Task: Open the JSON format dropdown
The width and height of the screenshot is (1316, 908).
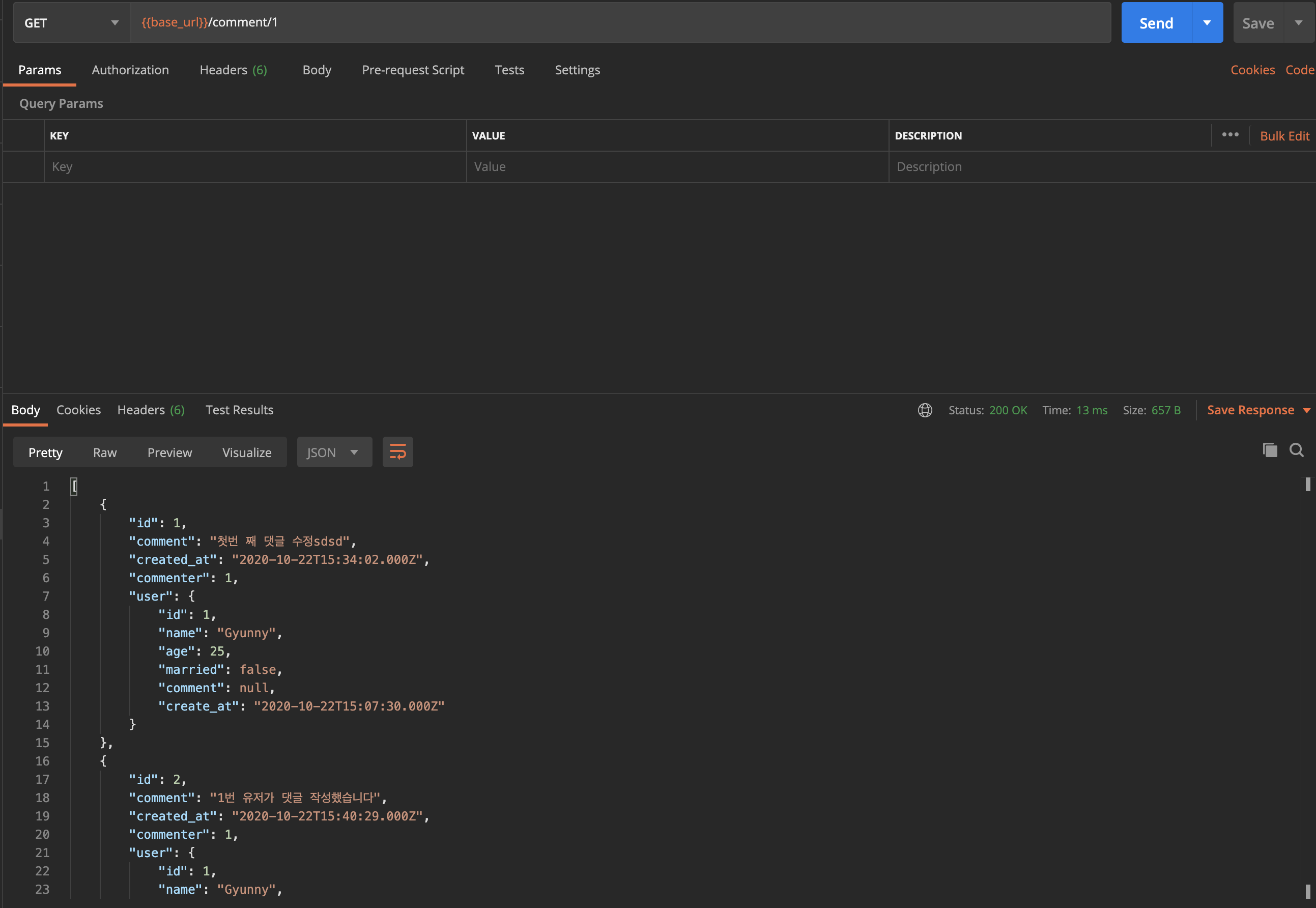Action: [334, 452]
